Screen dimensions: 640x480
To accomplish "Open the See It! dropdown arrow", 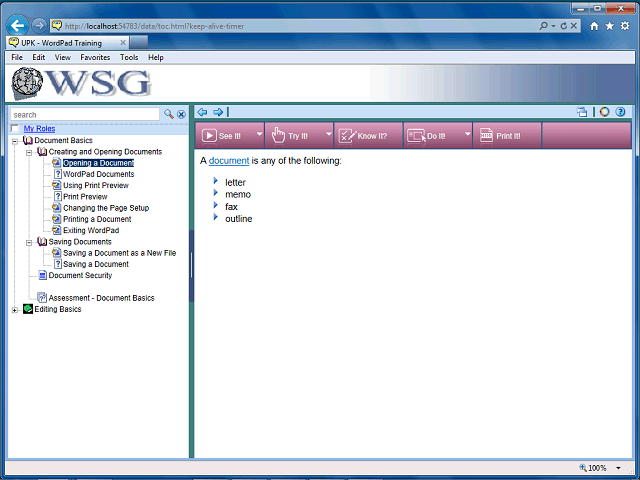I will (259, 134).
